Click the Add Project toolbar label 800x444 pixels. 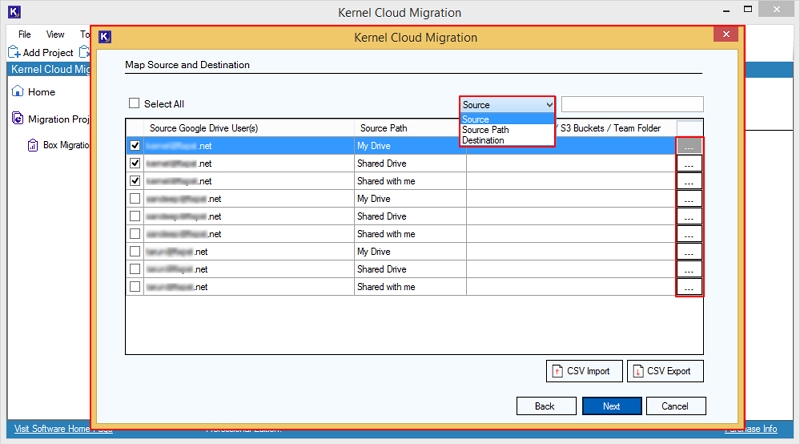(48, 52)
